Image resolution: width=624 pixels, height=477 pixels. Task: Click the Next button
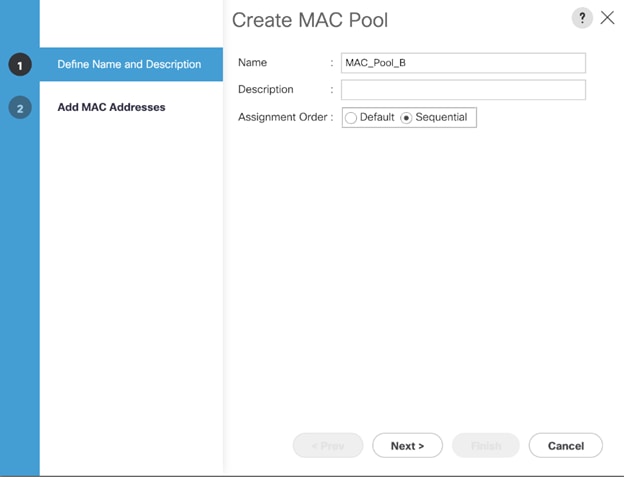[408, 446]
